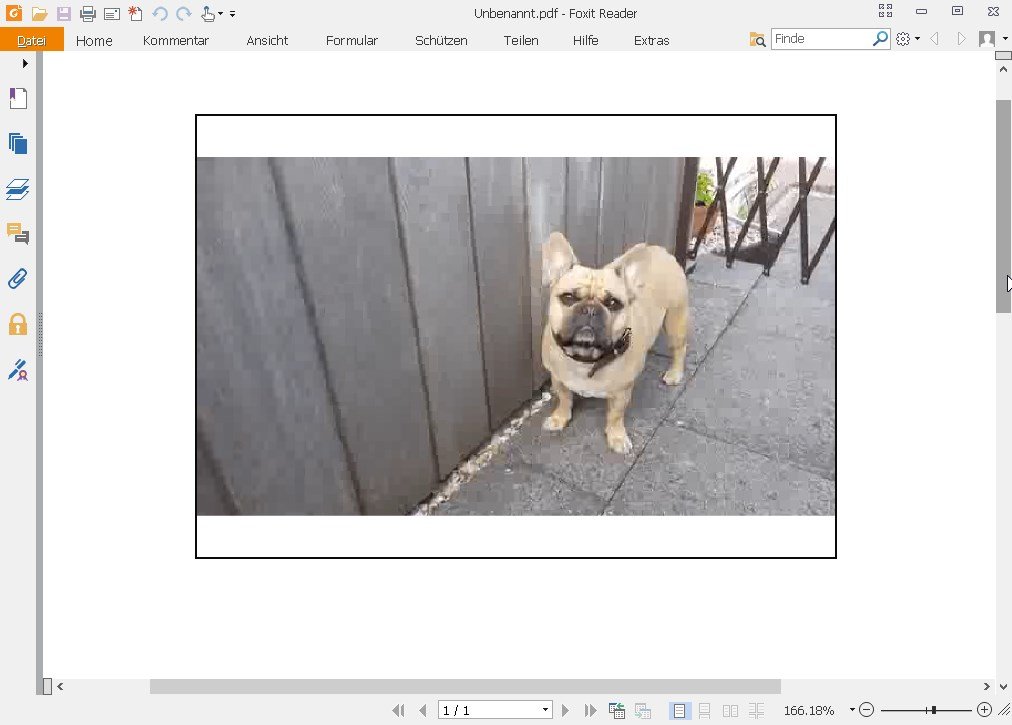1012x725 pixels.
Task: Click the Redo arrow icon
Action: 183,13
